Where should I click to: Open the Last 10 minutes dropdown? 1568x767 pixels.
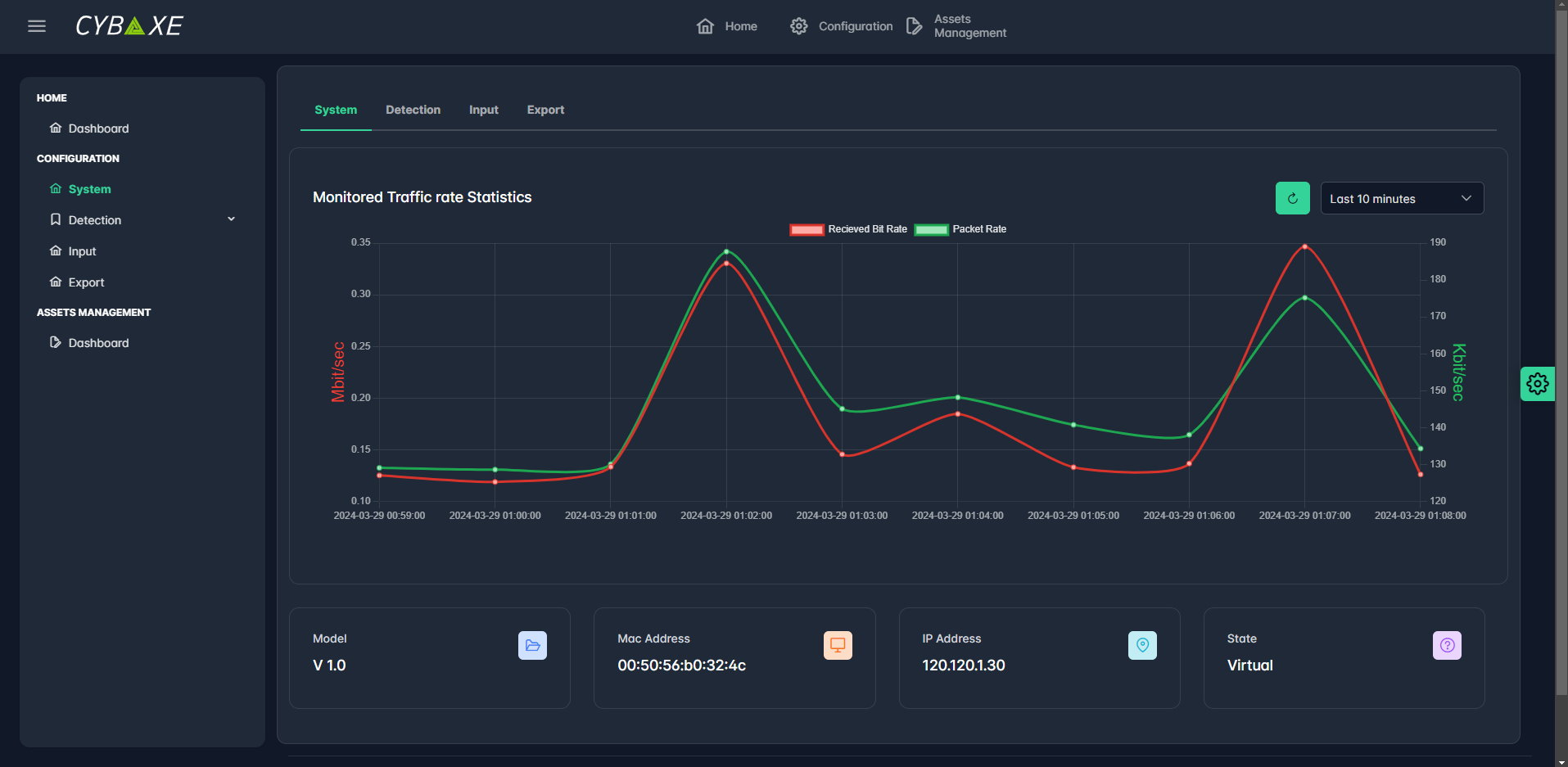[1401, 198]
